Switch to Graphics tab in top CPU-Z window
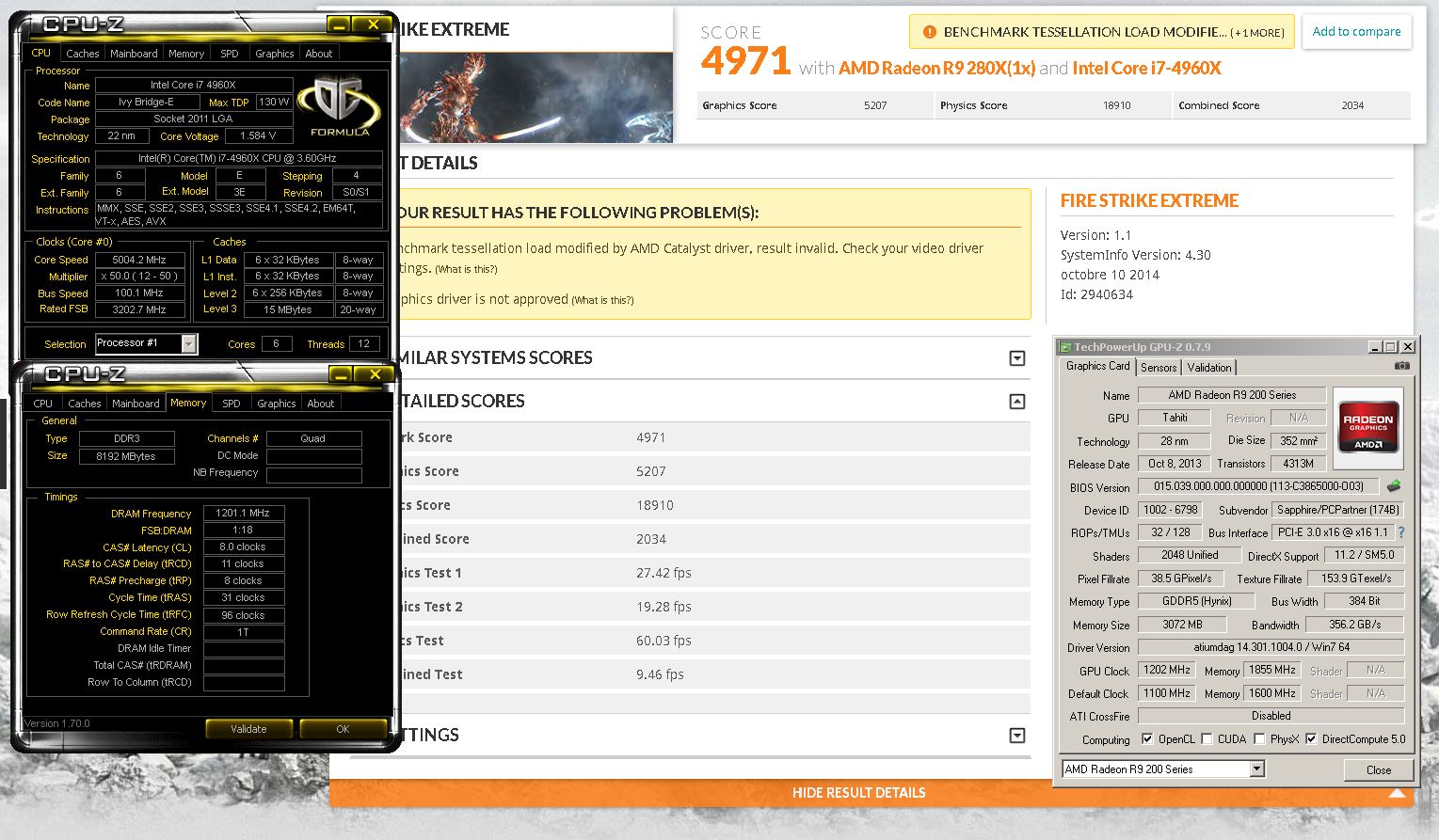 point(275,54)
